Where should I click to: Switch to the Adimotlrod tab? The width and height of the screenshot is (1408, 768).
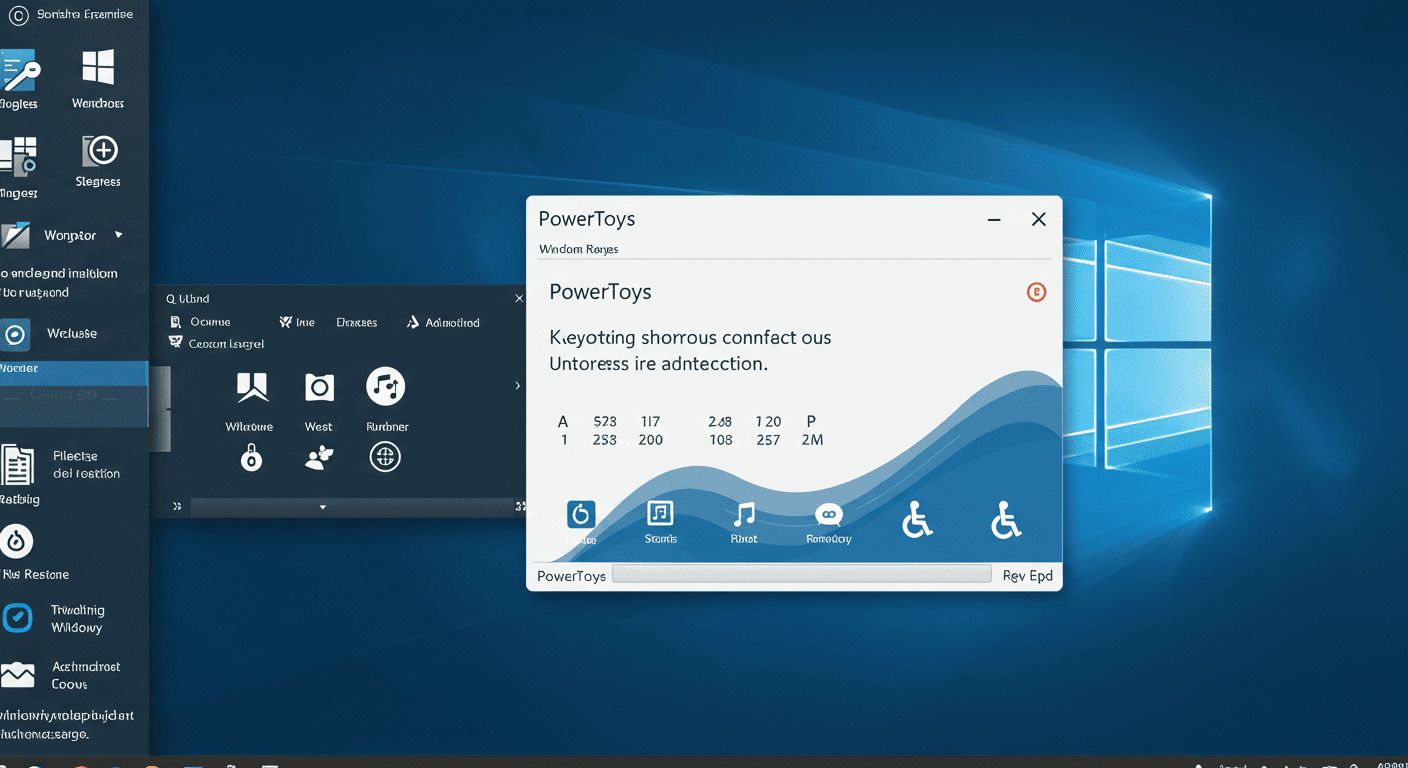[443, 322]
